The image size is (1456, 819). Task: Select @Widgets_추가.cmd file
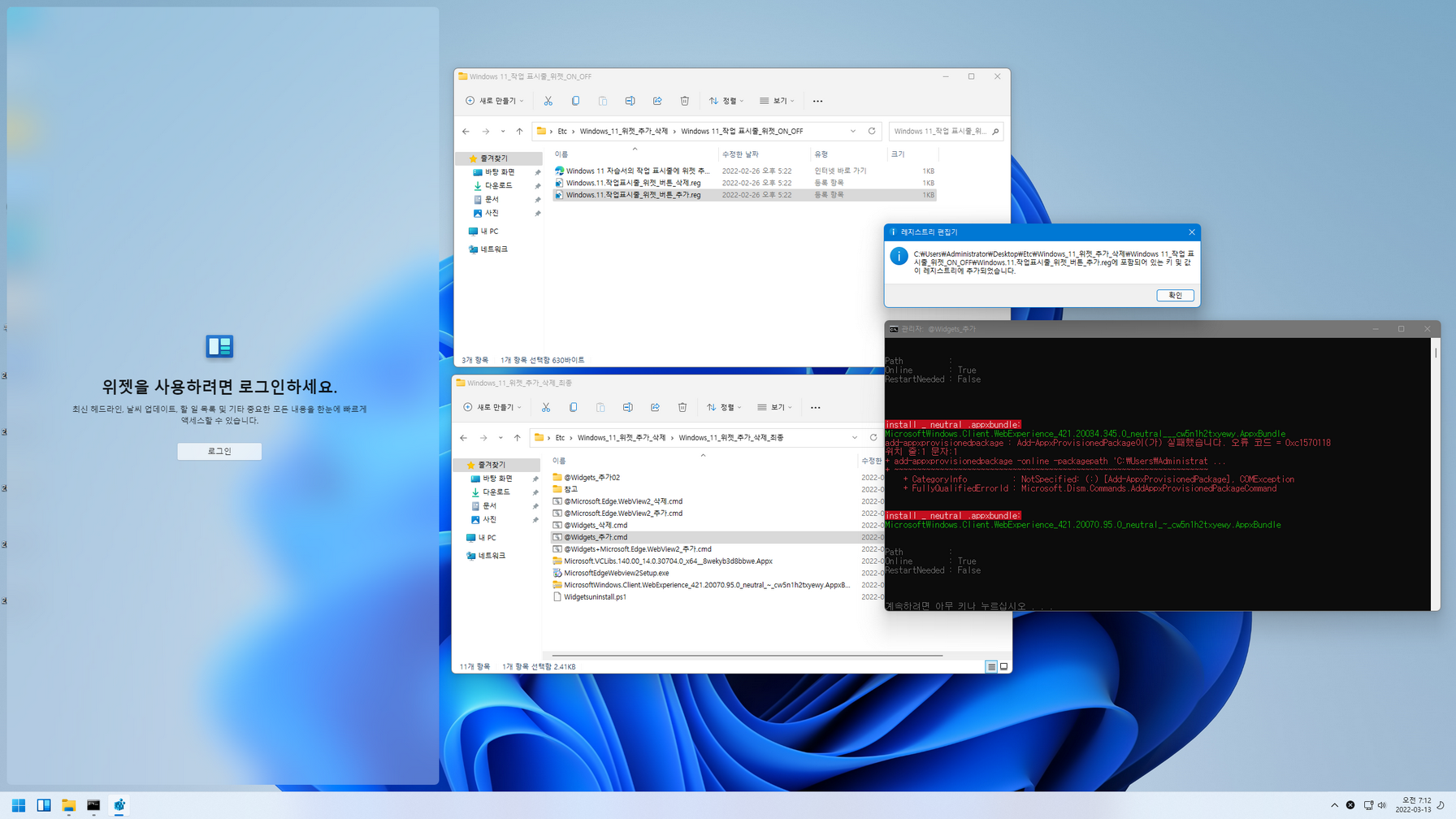tap(596, 537)
